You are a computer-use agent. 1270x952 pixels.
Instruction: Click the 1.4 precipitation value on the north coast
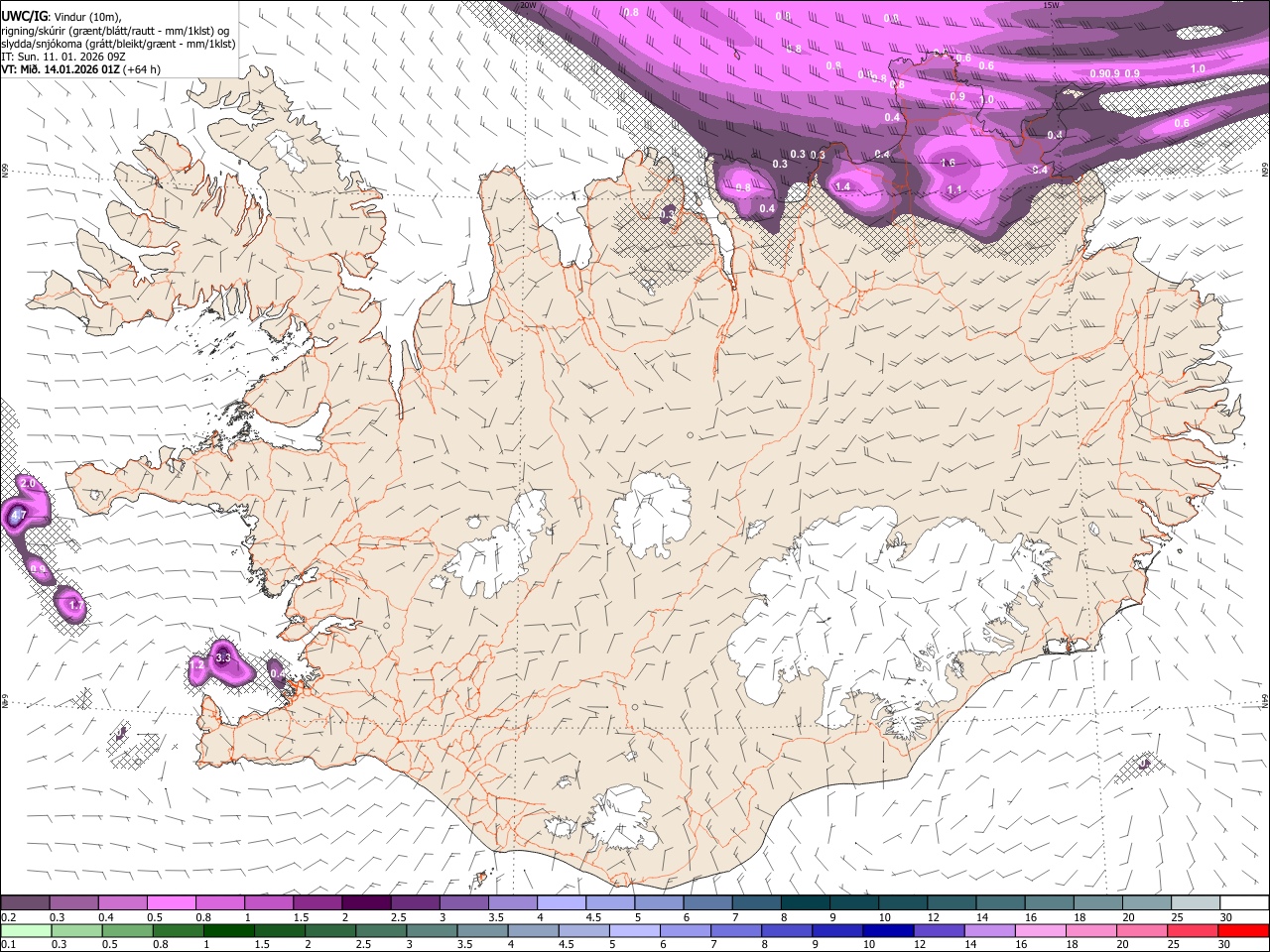coord(843,186)
